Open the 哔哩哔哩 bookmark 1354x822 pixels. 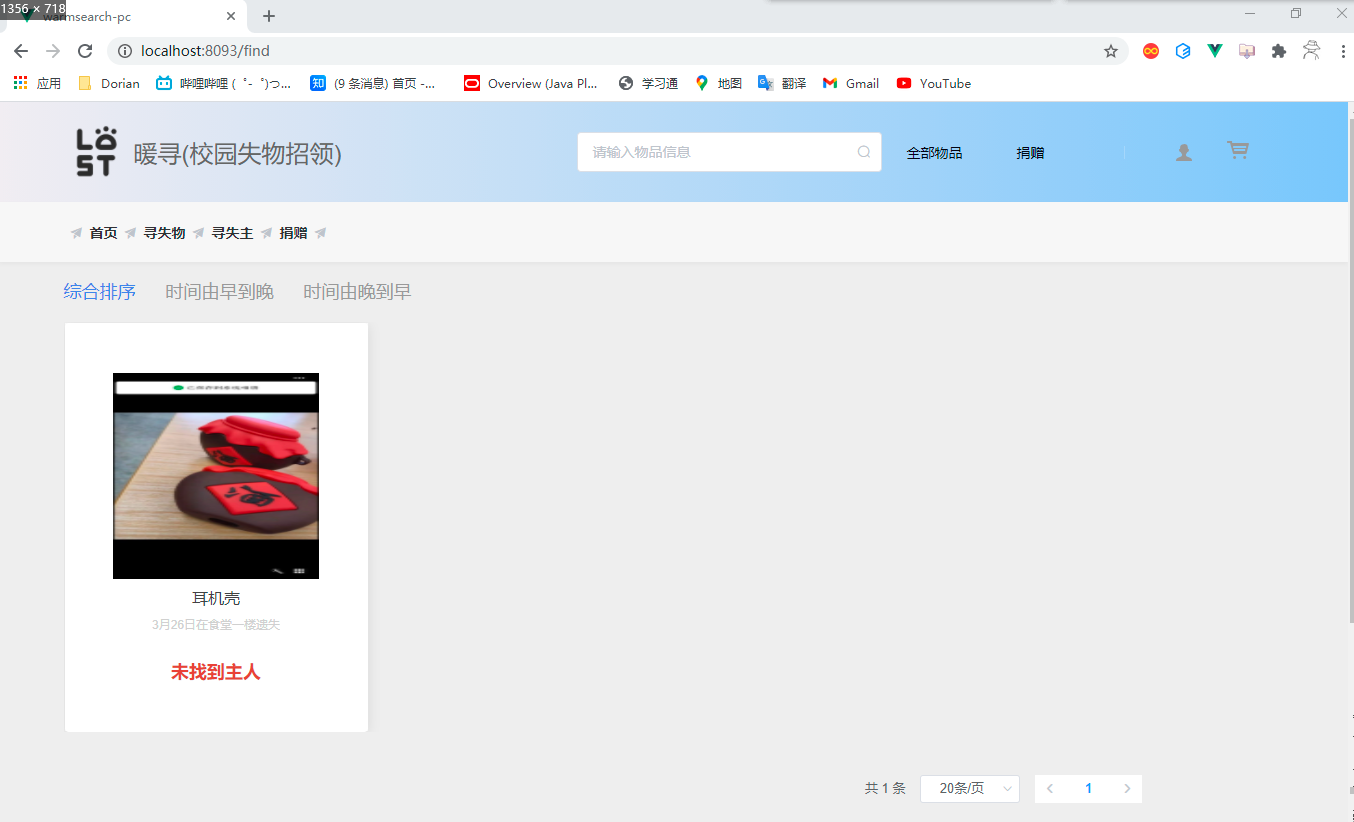[x=224, y=83]
